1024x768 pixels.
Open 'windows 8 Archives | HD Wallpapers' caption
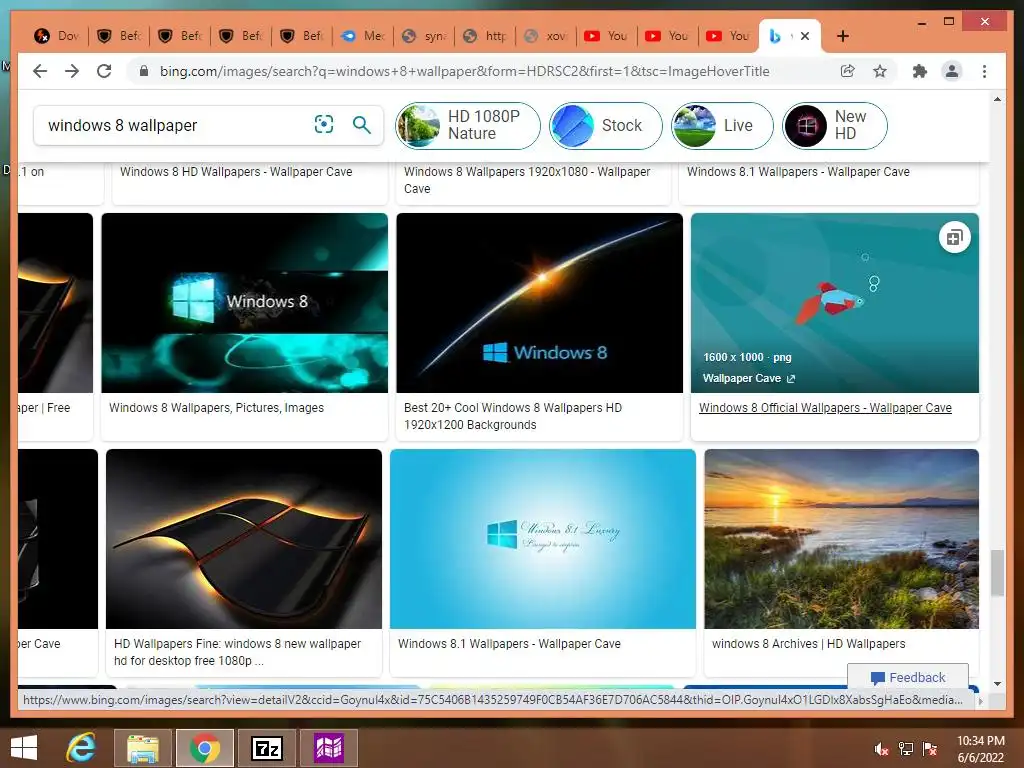pyautogui.click(x=808, y=643)
